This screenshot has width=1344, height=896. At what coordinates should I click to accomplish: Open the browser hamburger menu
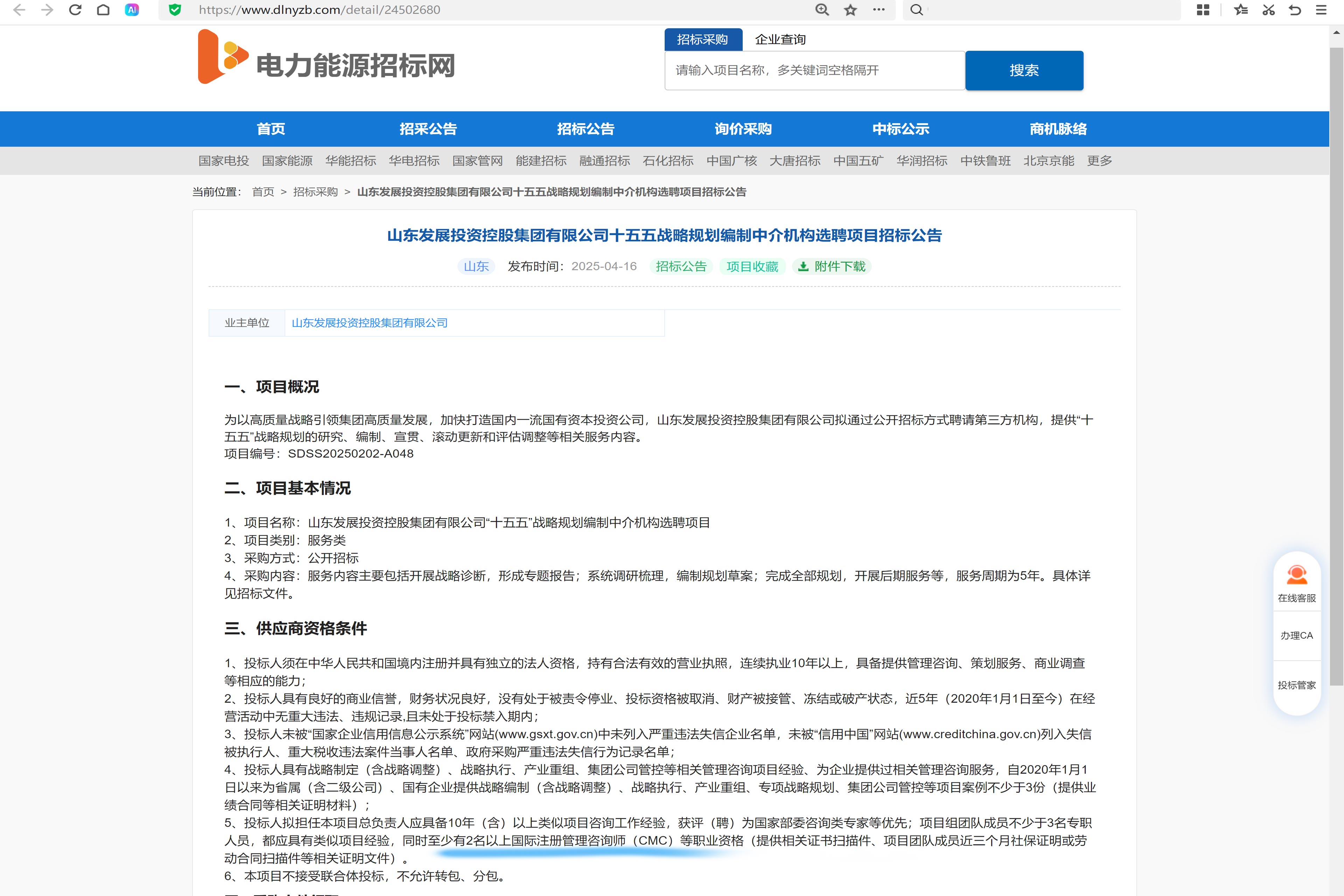point(1321,10)
